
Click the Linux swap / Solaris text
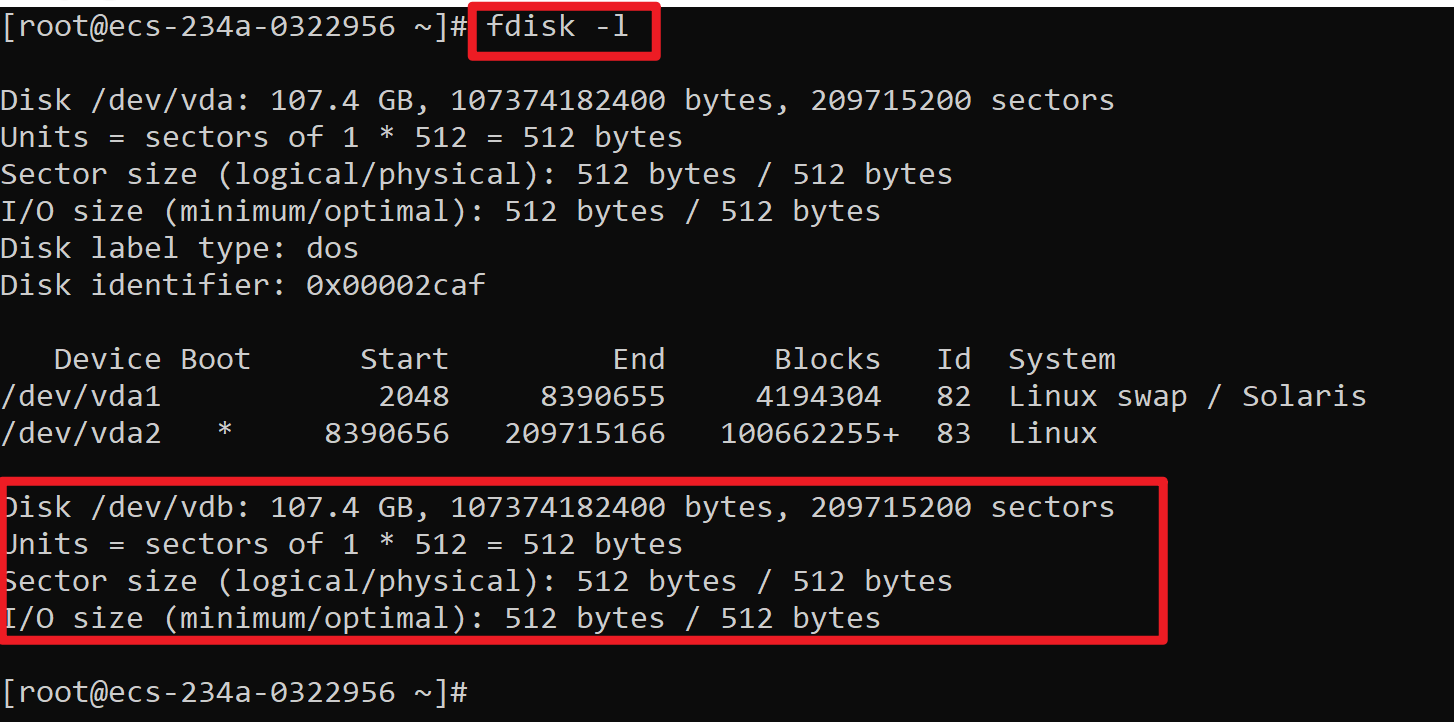(x=1187, y=397)
